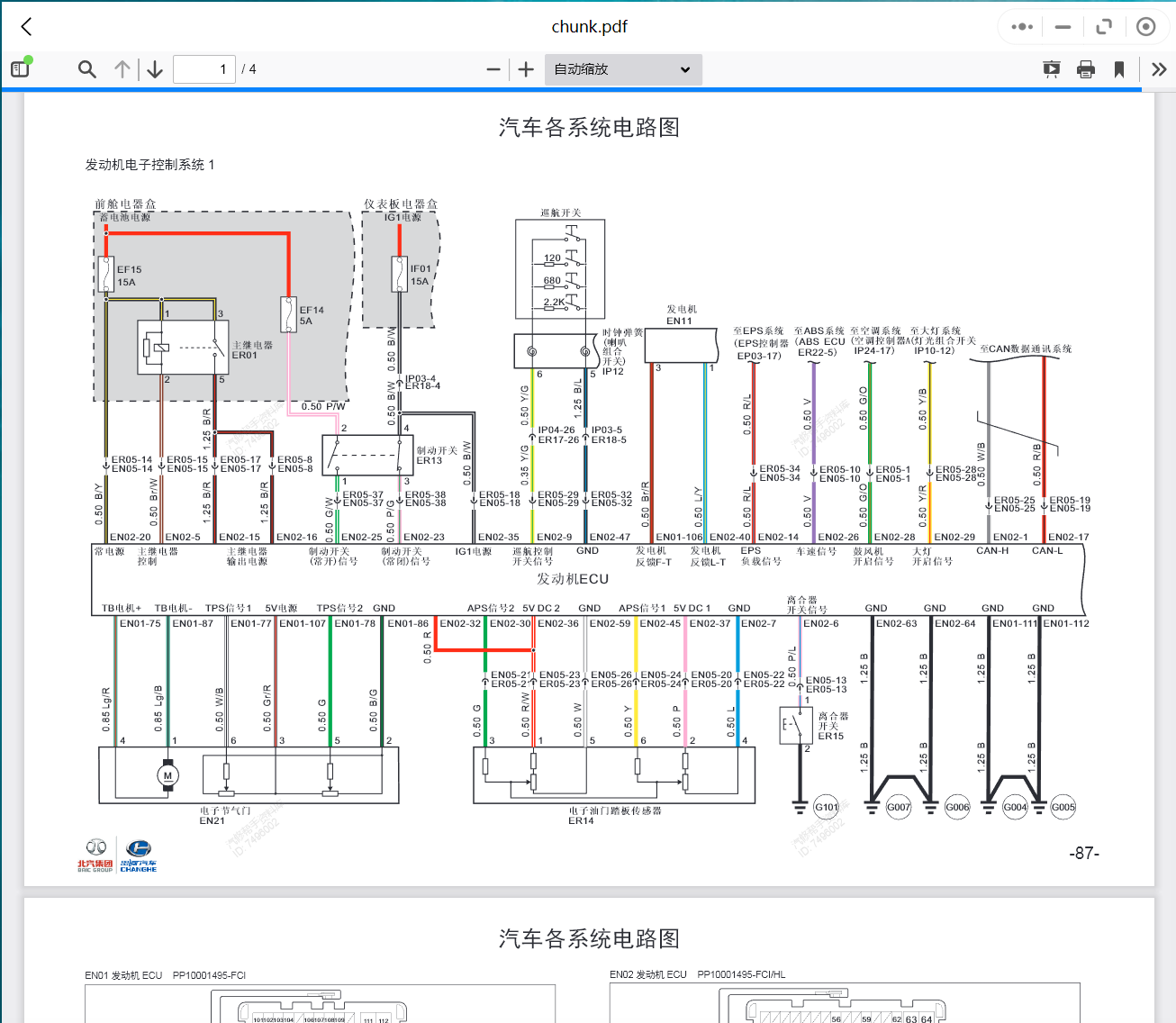This screenshot has width=1176, height=1023.
Task: Go to the previous page
Action: 122,69
